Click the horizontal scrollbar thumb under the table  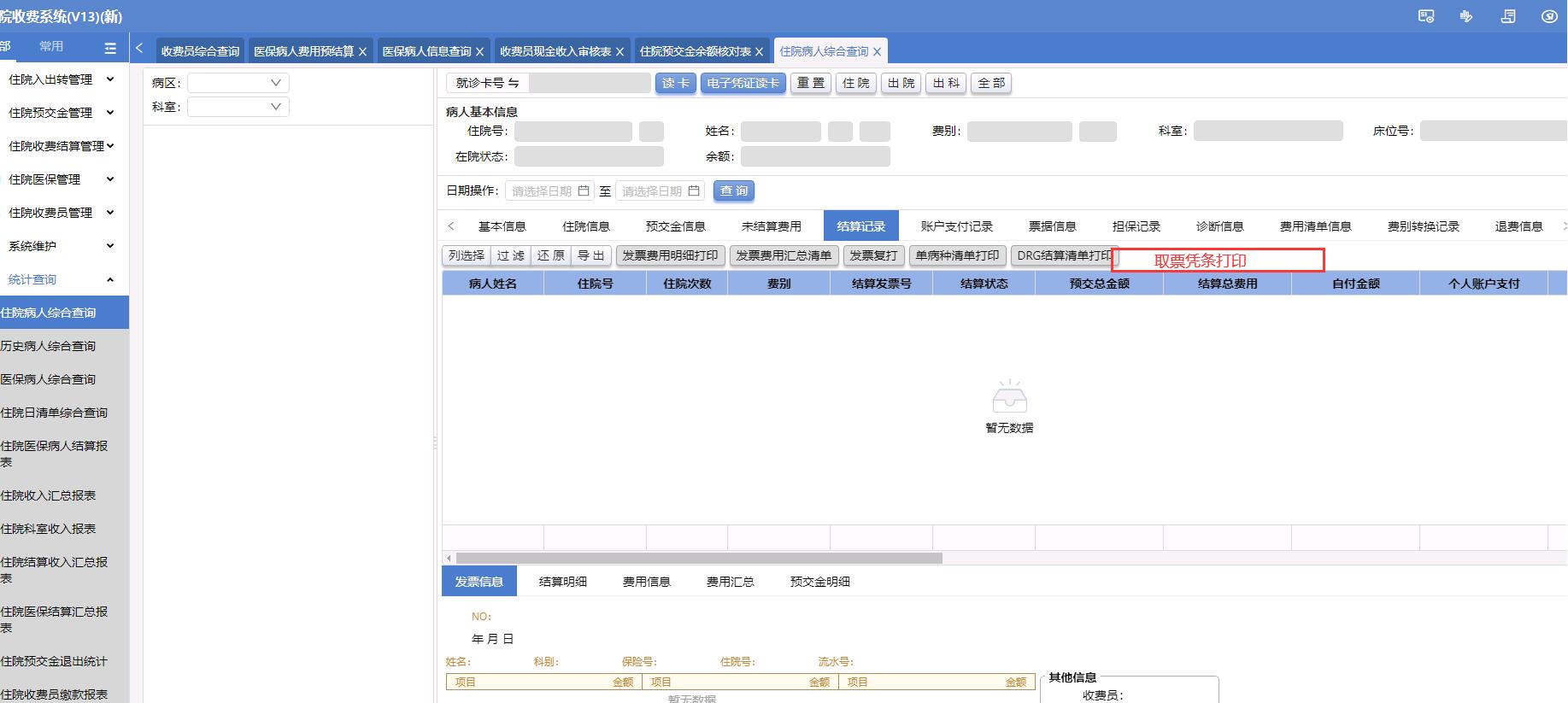(x=699, y=558)
